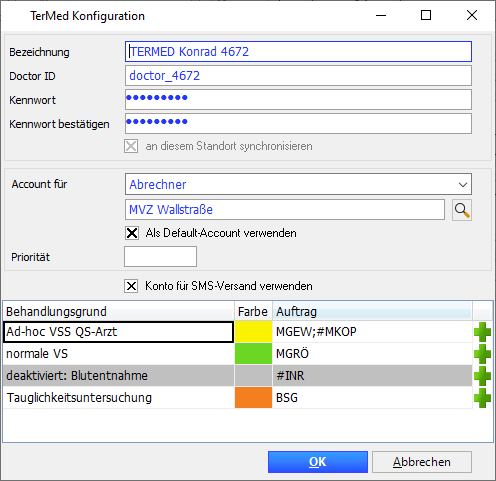Toggle 'Als Default-Account verwenden' checkbox
The width and height of the screenshot is (496, 481).
pyautogui.click(x=132, y=233)
